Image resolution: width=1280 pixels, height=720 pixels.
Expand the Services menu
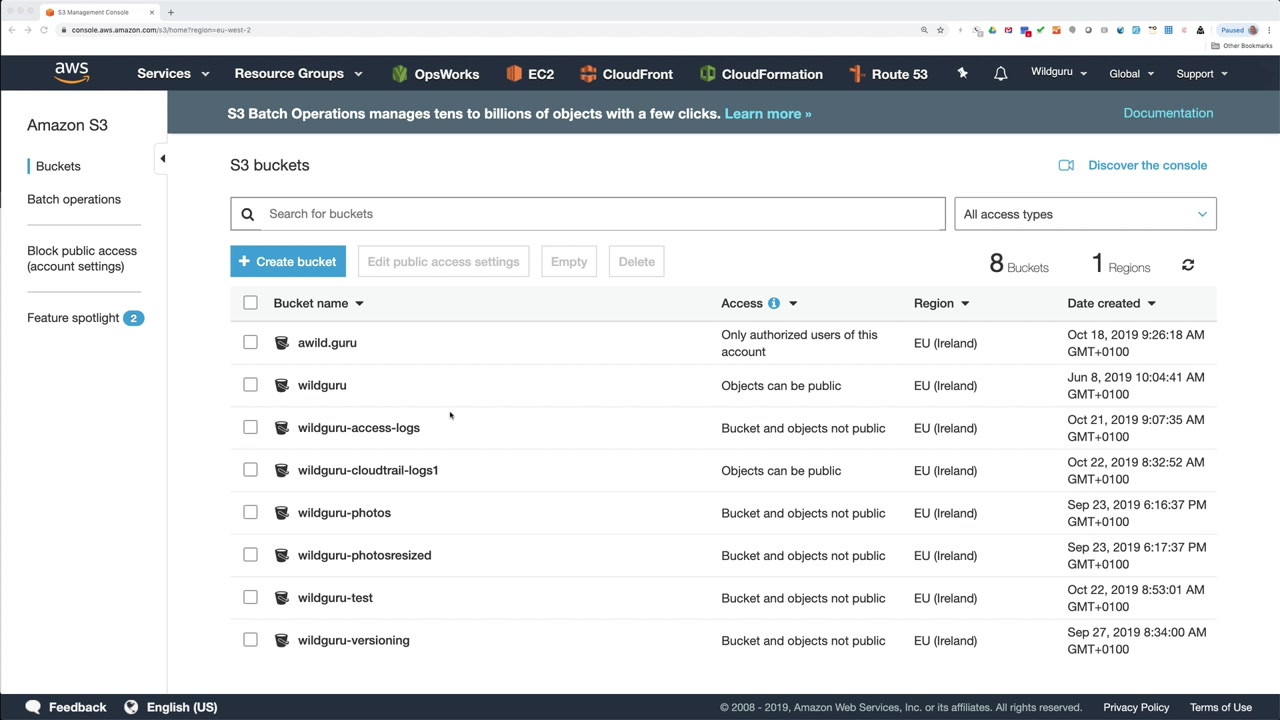point(173,74)
